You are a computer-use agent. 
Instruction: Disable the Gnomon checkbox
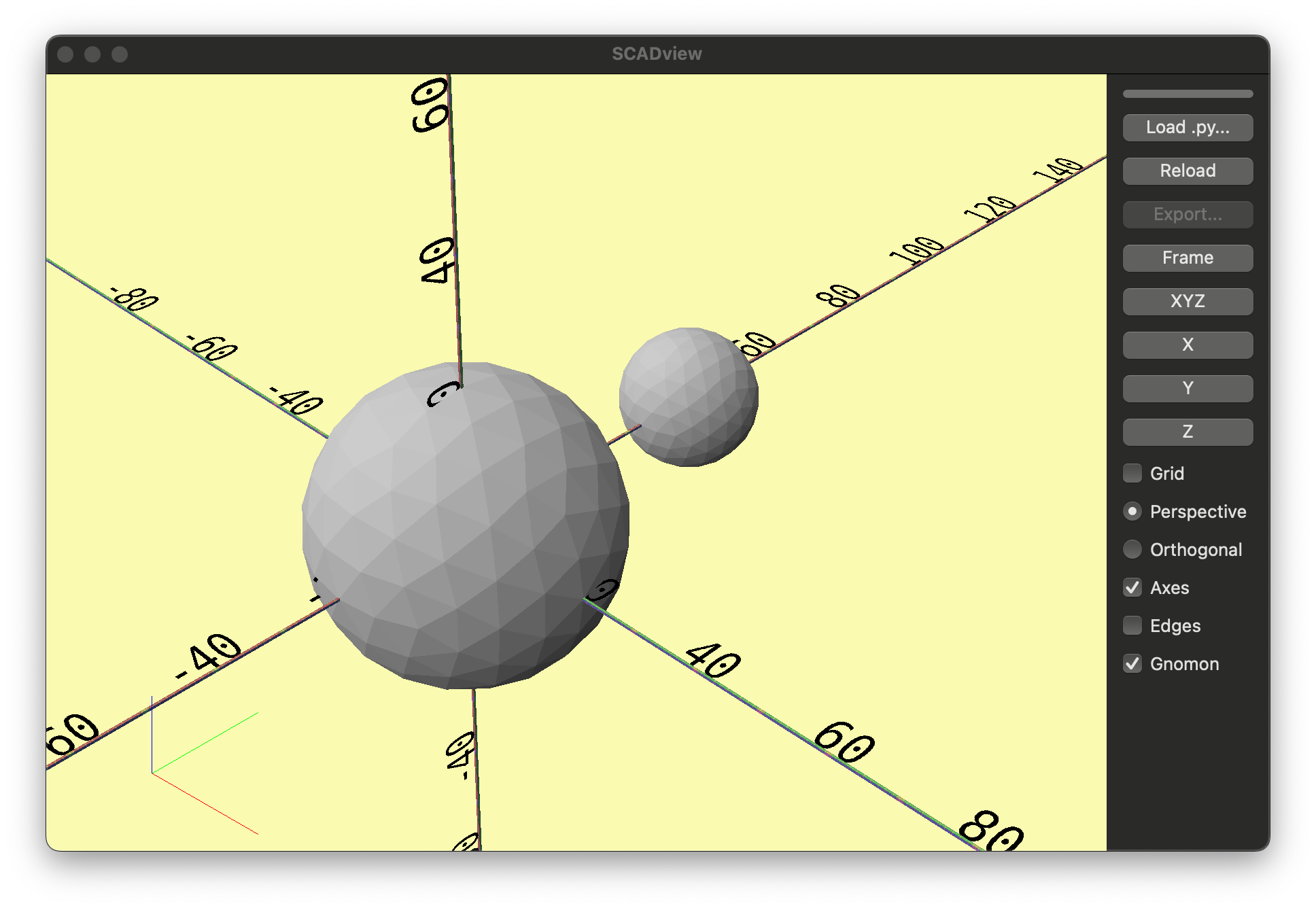[1132, 664]
